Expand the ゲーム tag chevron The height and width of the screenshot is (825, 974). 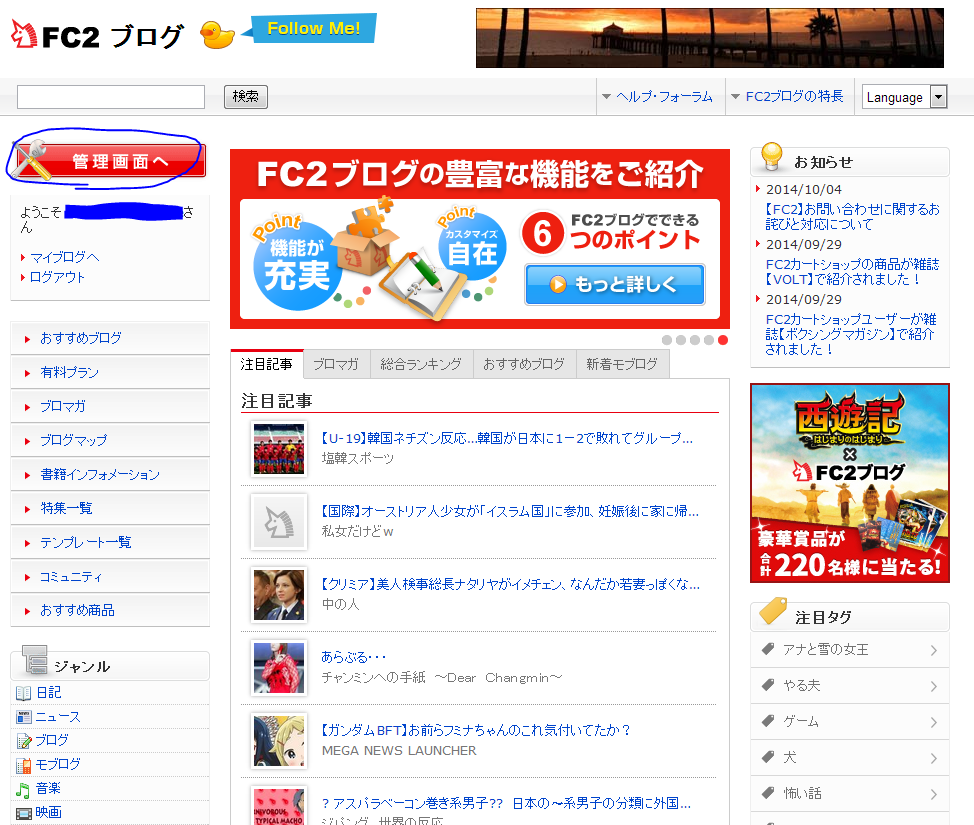pos(934,722)
